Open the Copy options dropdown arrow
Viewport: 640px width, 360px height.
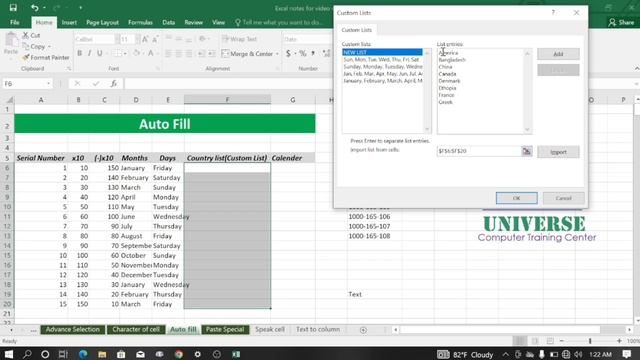click(x=49, y=47)
